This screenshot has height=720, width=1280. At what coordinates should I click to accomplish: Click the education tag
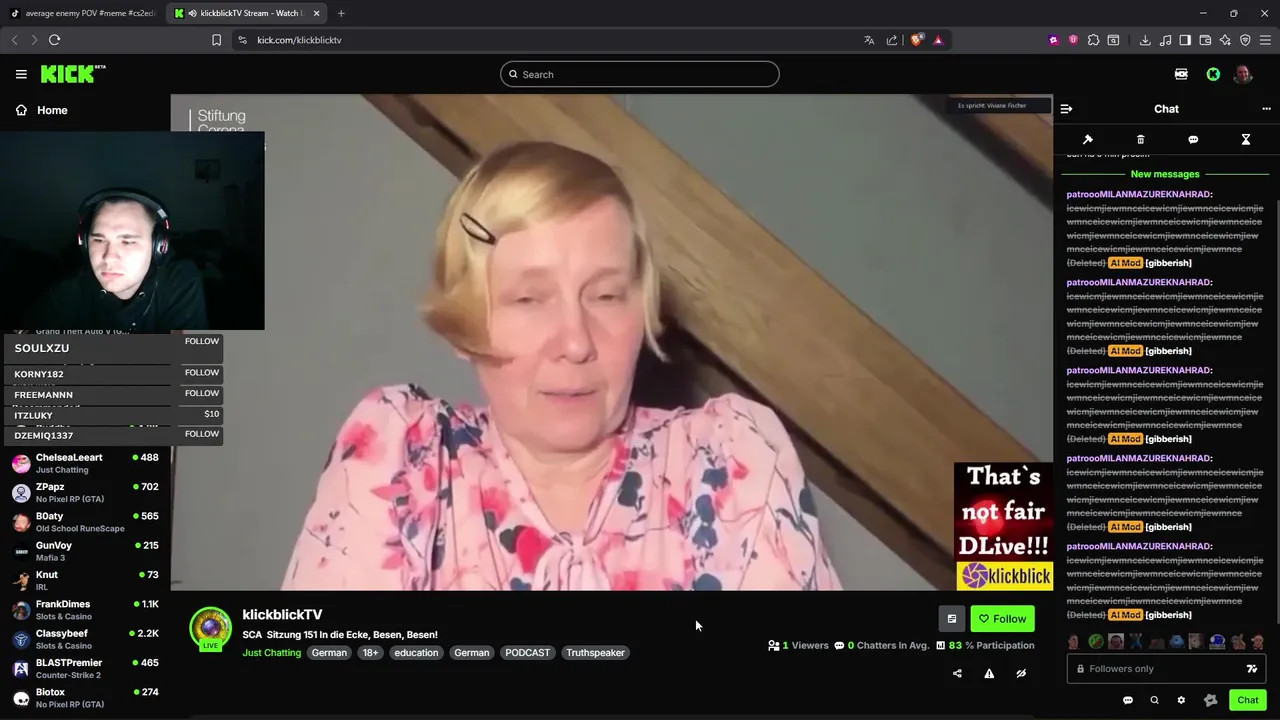click(416, 653)
